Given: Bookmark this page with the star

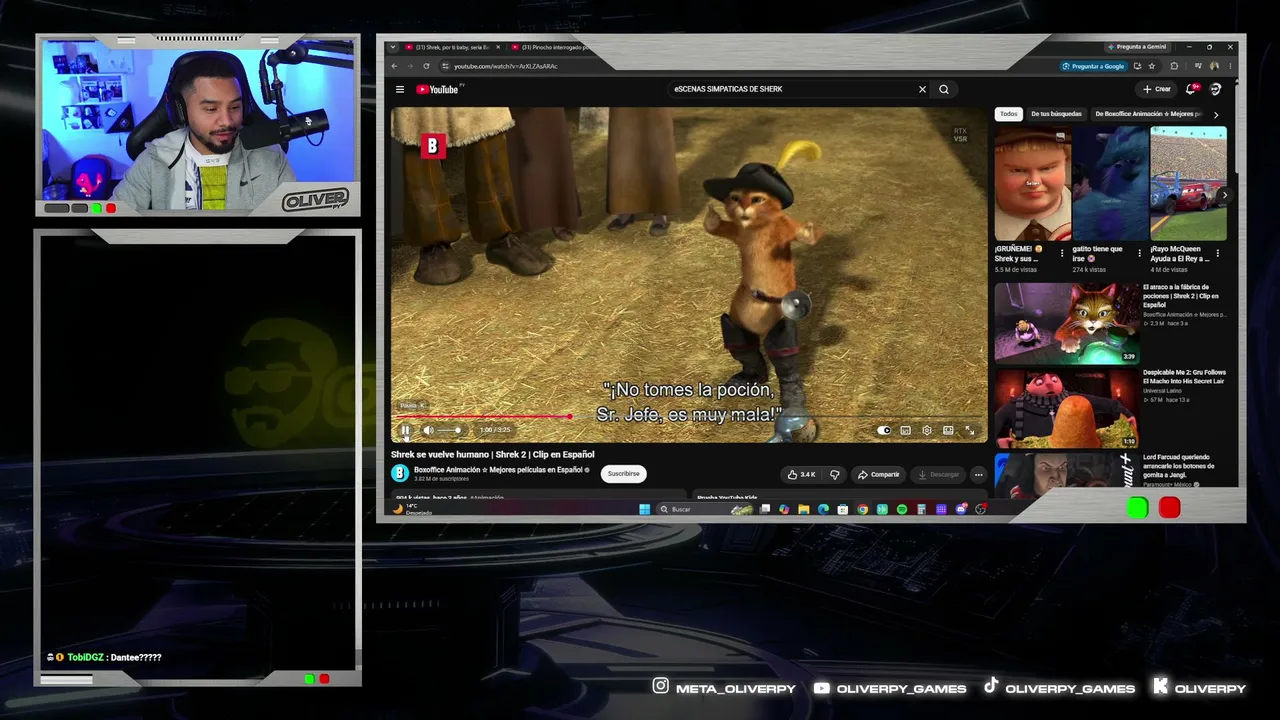Looking at the screenshot, I should [1152, 66].
